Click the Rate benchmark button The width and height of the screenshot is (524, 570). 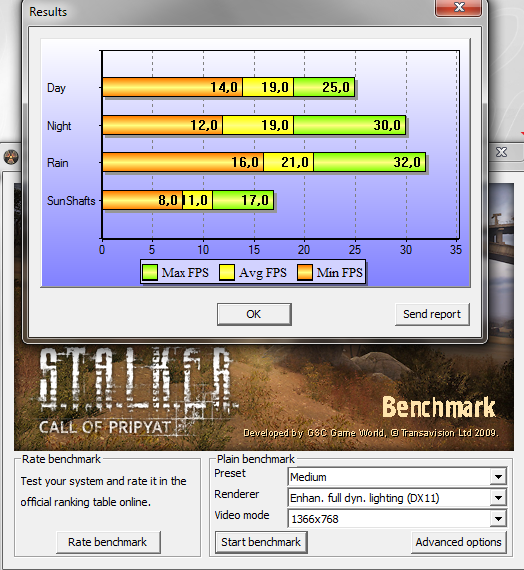[108, 542]
